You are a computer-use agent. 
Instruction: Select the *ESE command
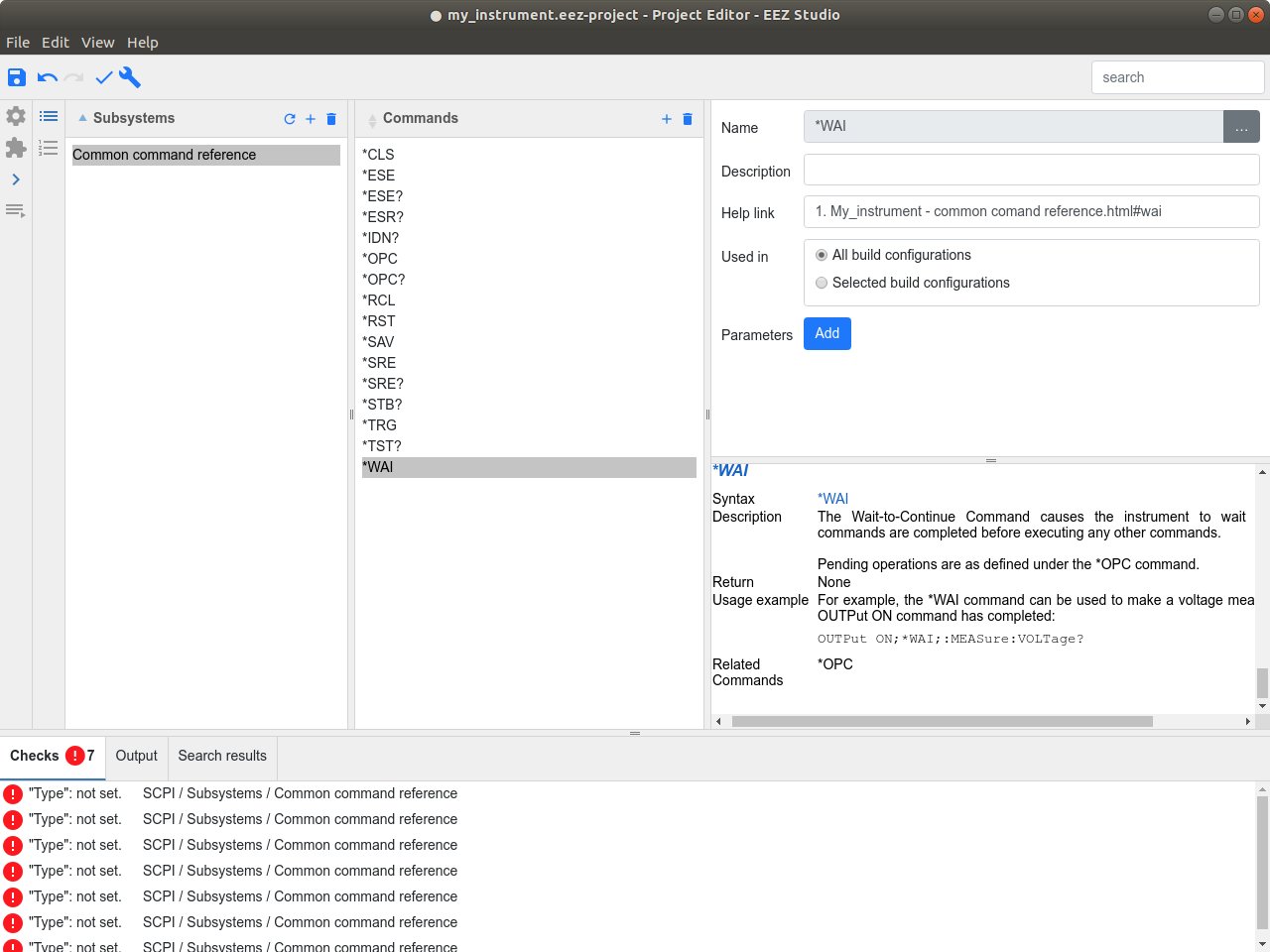click(529, 176)
